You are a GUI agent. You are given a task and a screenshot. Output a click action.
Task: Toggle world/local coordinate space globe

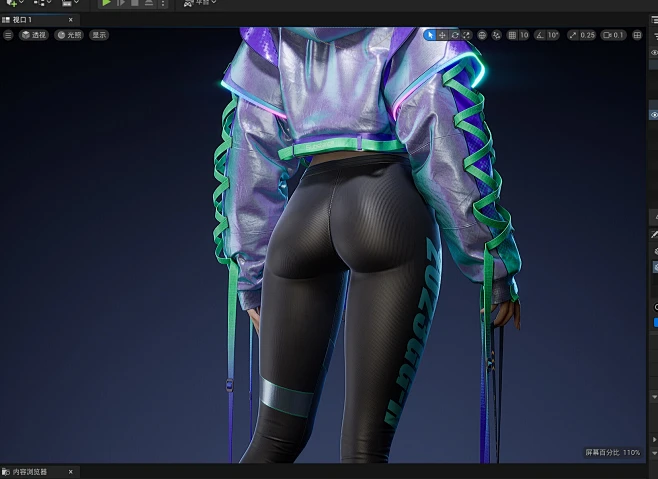[482, 35]
